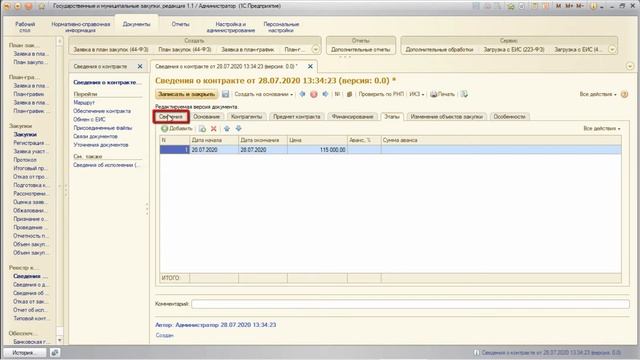Image resolution: width=640 pixels, height=360 pixels.
Task: Open Настройка и администрирование section
Action: pyautogui.click(x=231, y=27)
